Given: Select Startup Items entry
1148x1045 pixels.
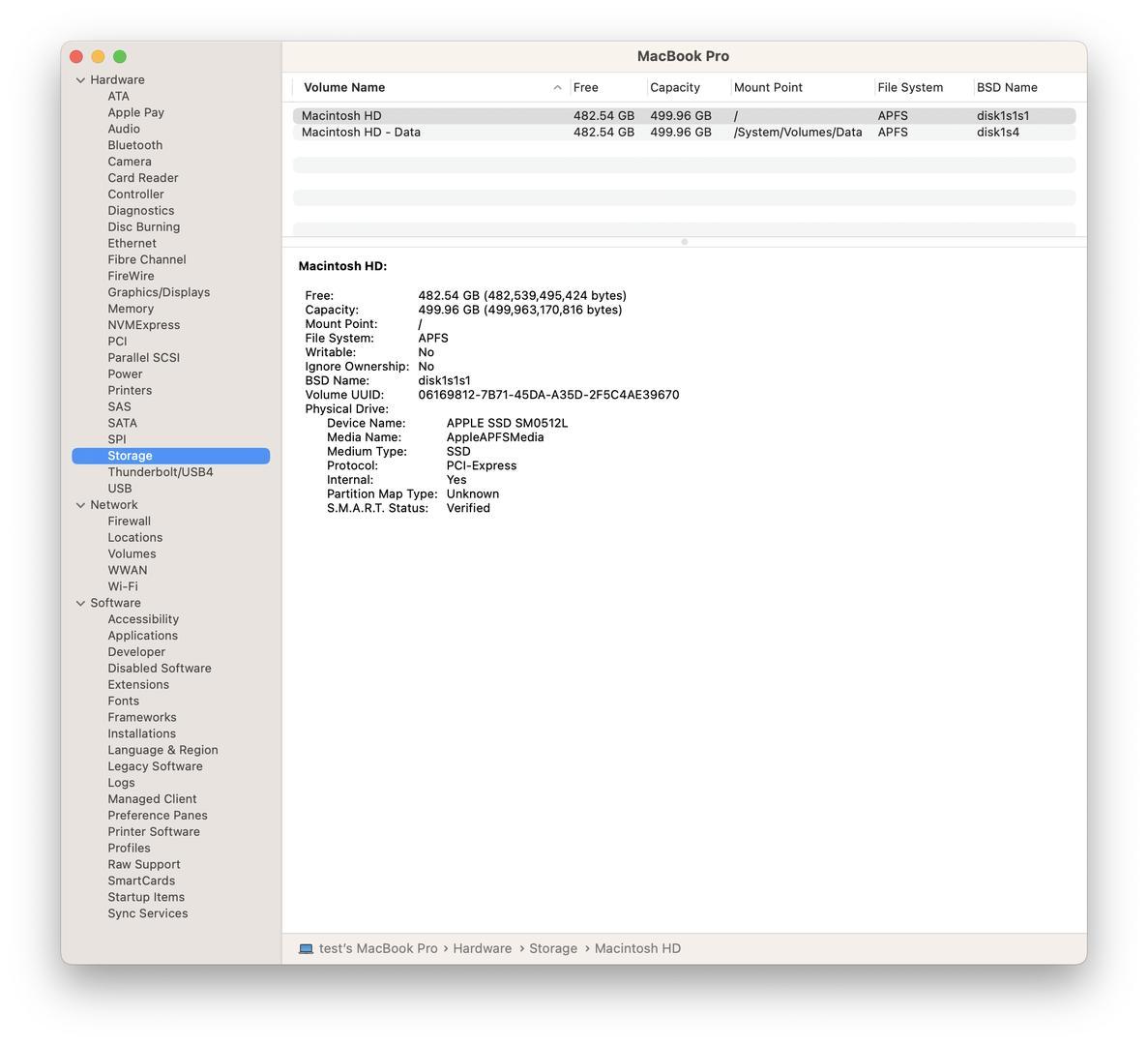Looking at the screenshot, I should coord(146,897).
